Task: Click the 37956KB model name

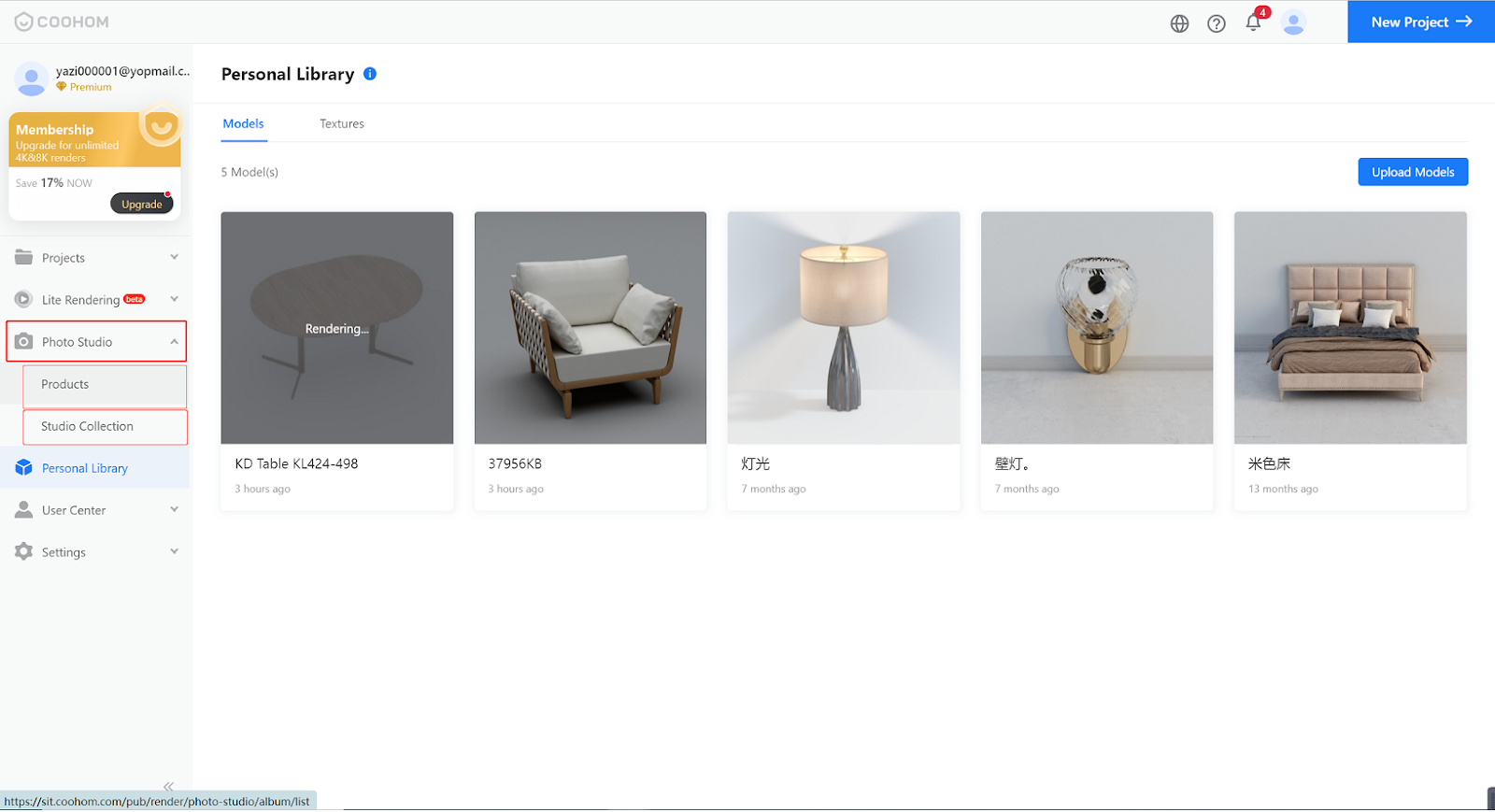Action: coord(515,463)
